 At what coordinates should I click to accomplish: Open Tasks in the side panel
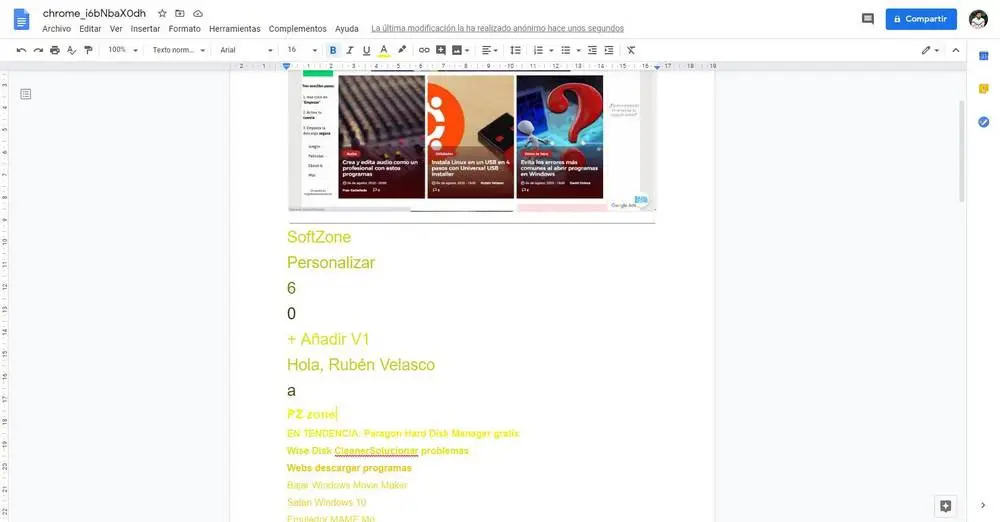(x=983, y=122)
